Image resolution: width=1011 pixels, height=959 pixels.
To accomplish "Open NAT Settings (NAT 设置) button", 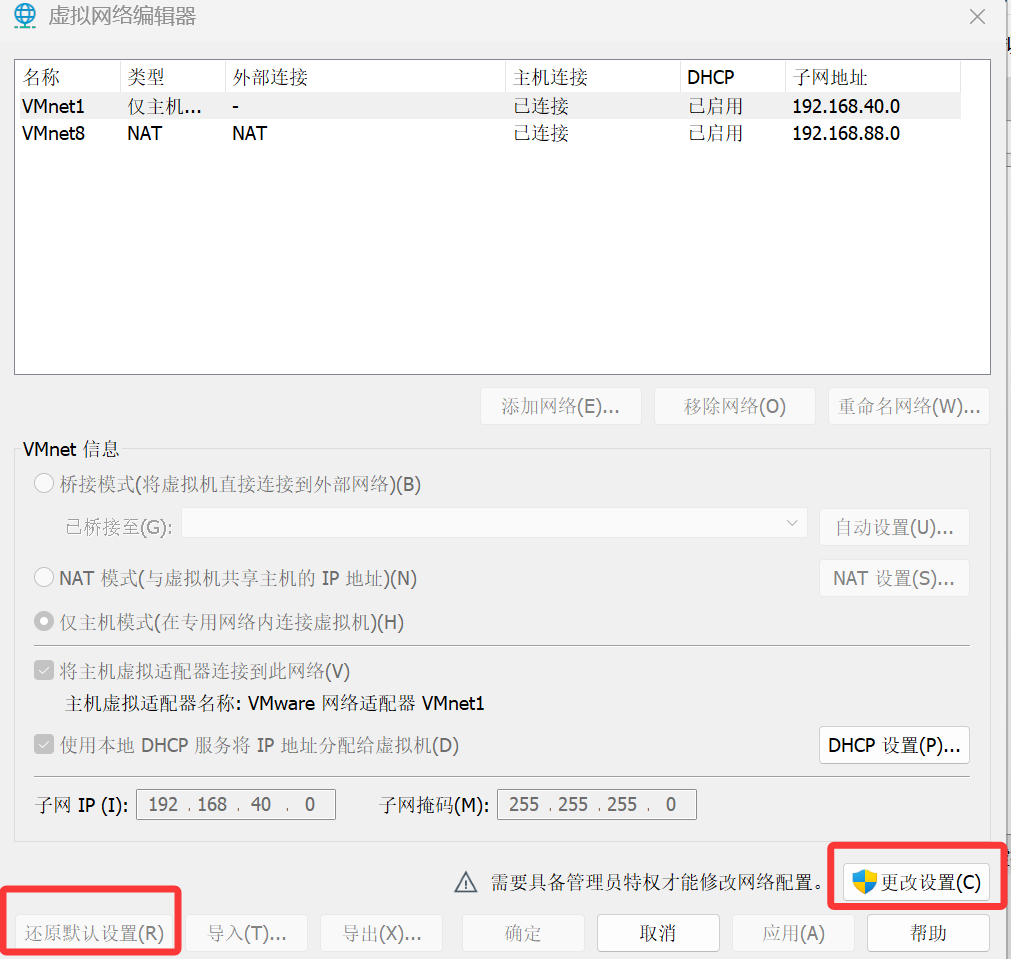I will pos(894,578).
